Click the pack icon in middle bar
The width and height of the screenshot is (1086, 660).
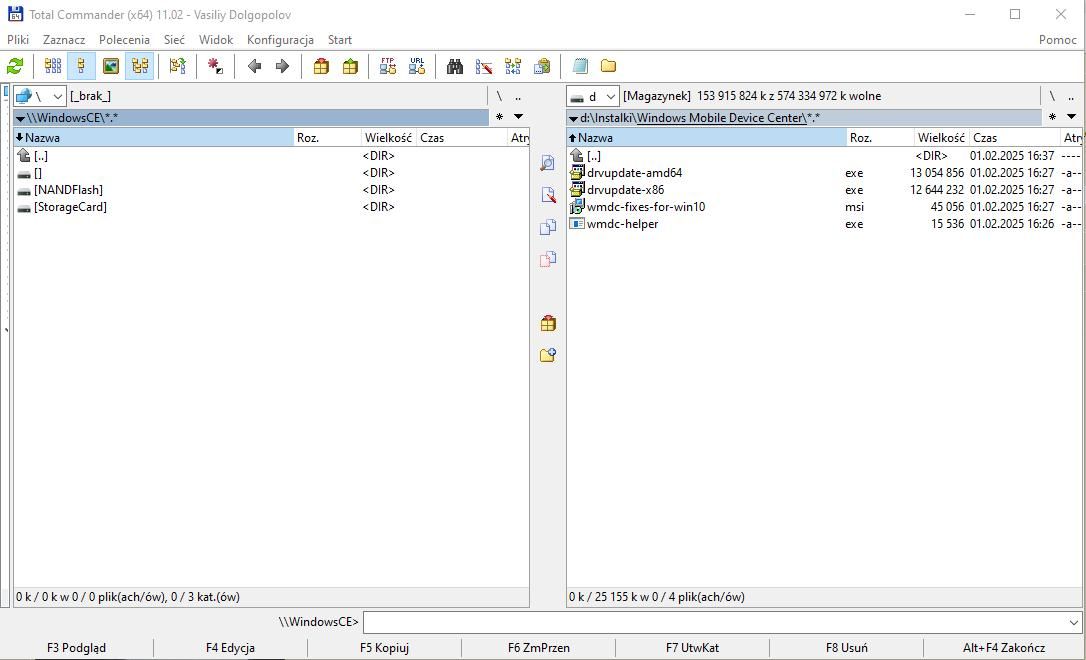pyautogui.click(x=548, y=323)
